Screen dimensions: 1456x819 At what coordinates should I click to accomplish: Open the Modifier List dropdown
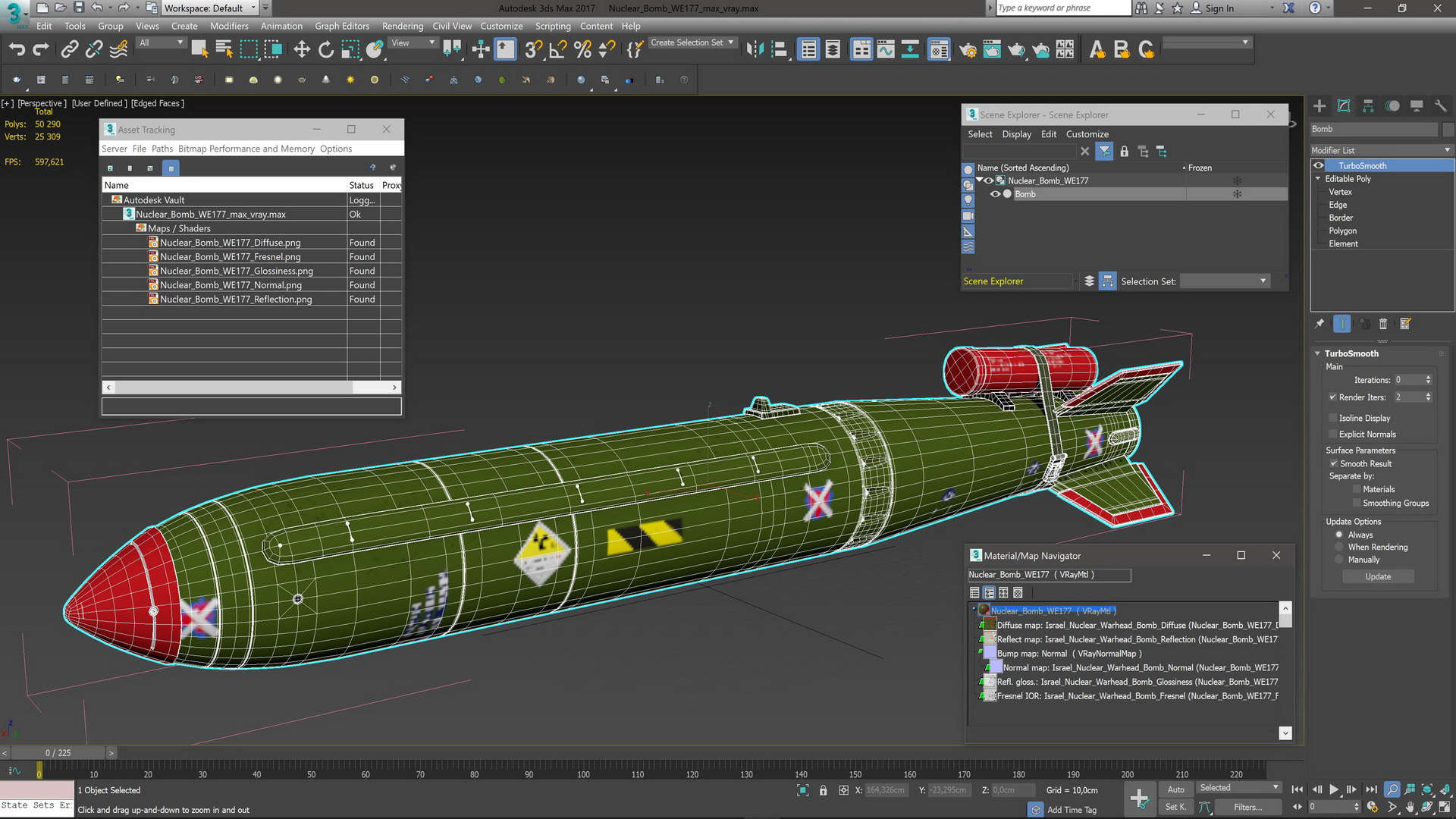click(1382, 150)
